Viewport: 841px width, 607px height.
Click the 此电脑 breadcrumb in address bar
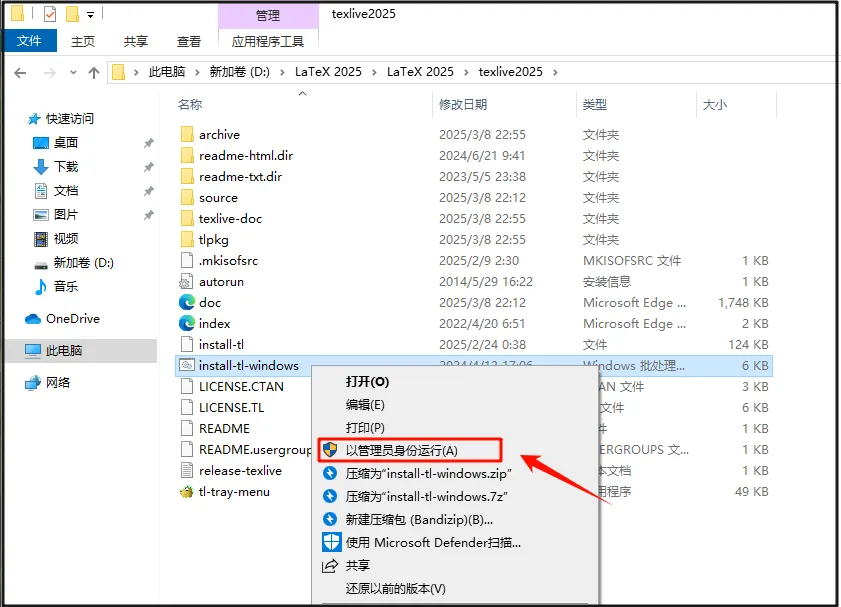click(x=167, y=72)
